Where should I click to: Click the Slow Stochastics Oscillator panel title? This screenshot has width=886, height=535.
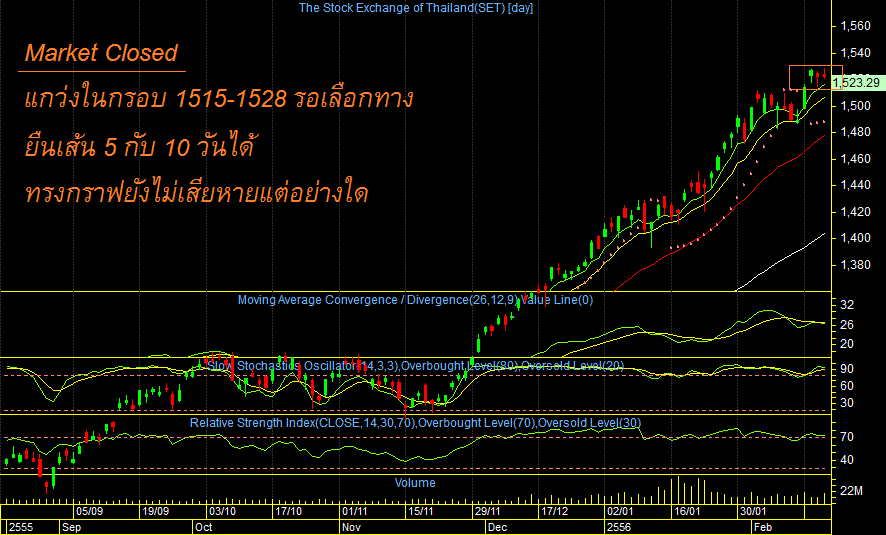pos(415,366)
